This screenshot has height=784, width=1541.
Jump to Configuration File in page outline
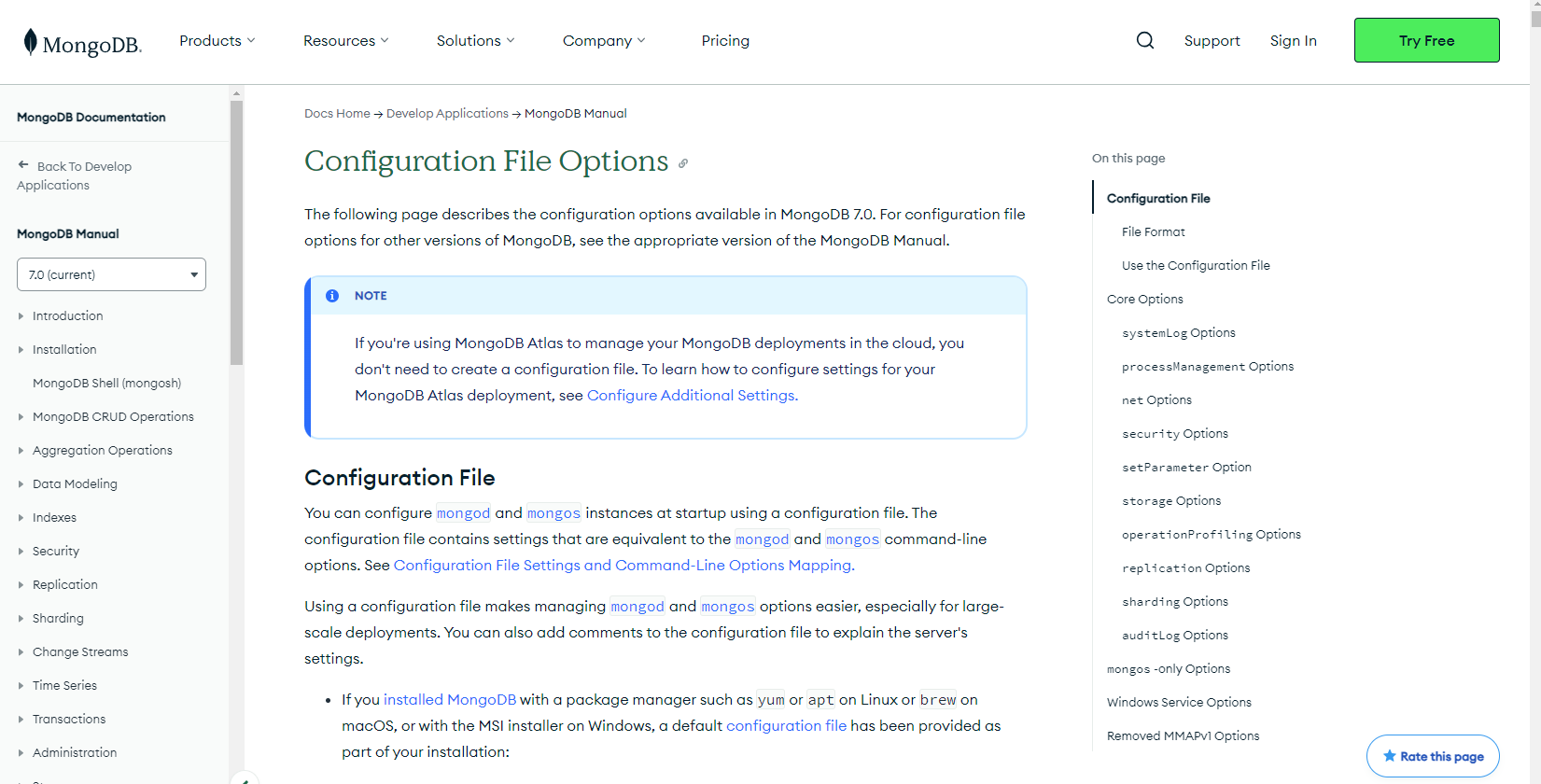[x=1158, y=199]
